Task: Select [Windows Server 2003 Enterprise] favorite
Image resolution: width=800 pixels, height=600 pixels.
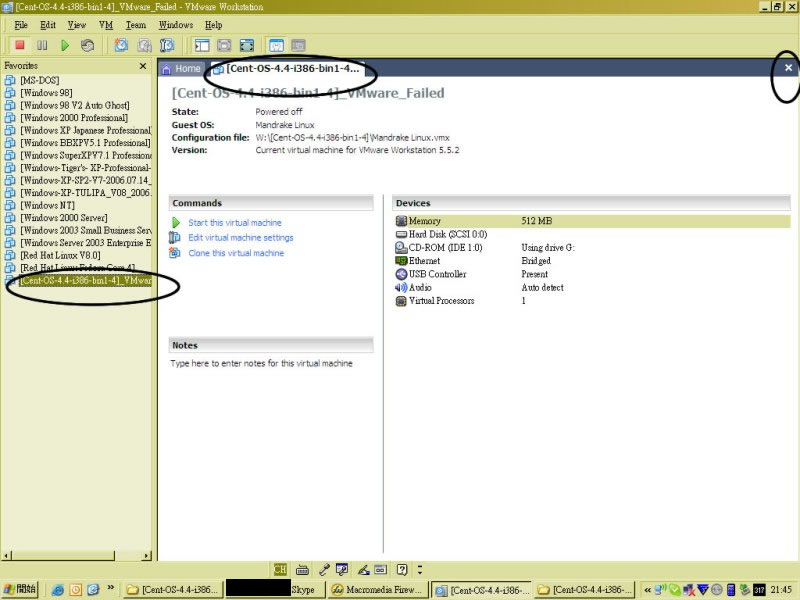Action: [x=86, y=243]
